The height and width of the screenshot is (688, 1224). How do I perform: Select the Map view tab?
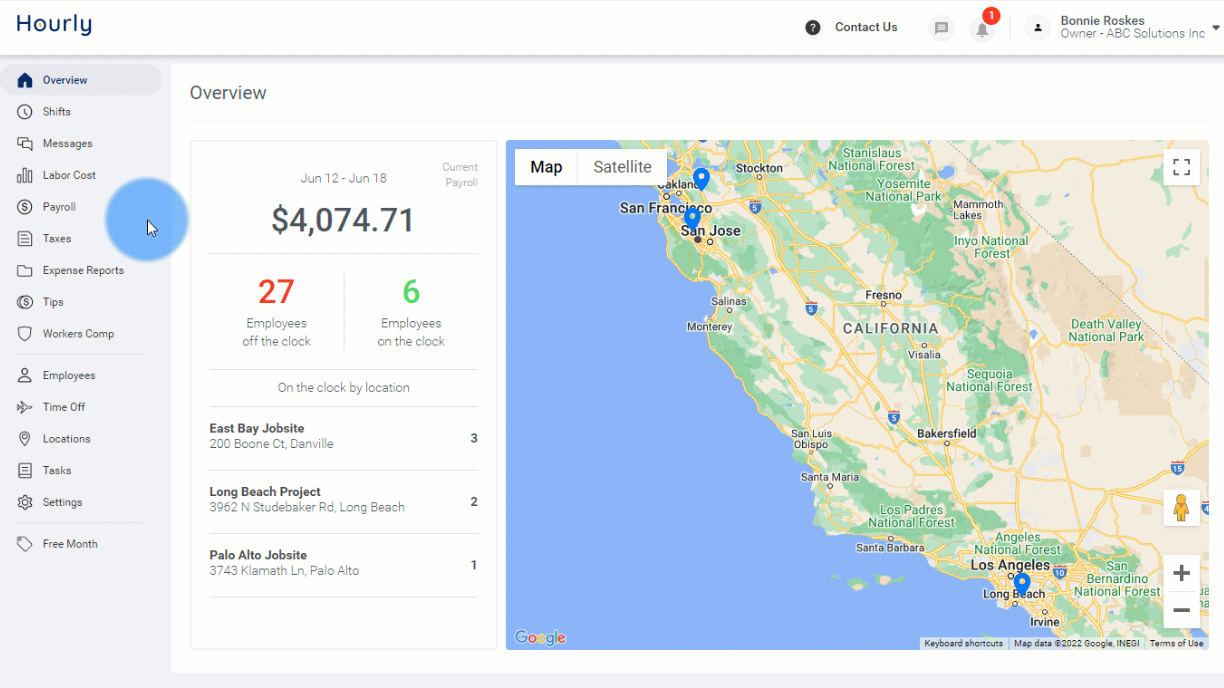pos(546,167)
